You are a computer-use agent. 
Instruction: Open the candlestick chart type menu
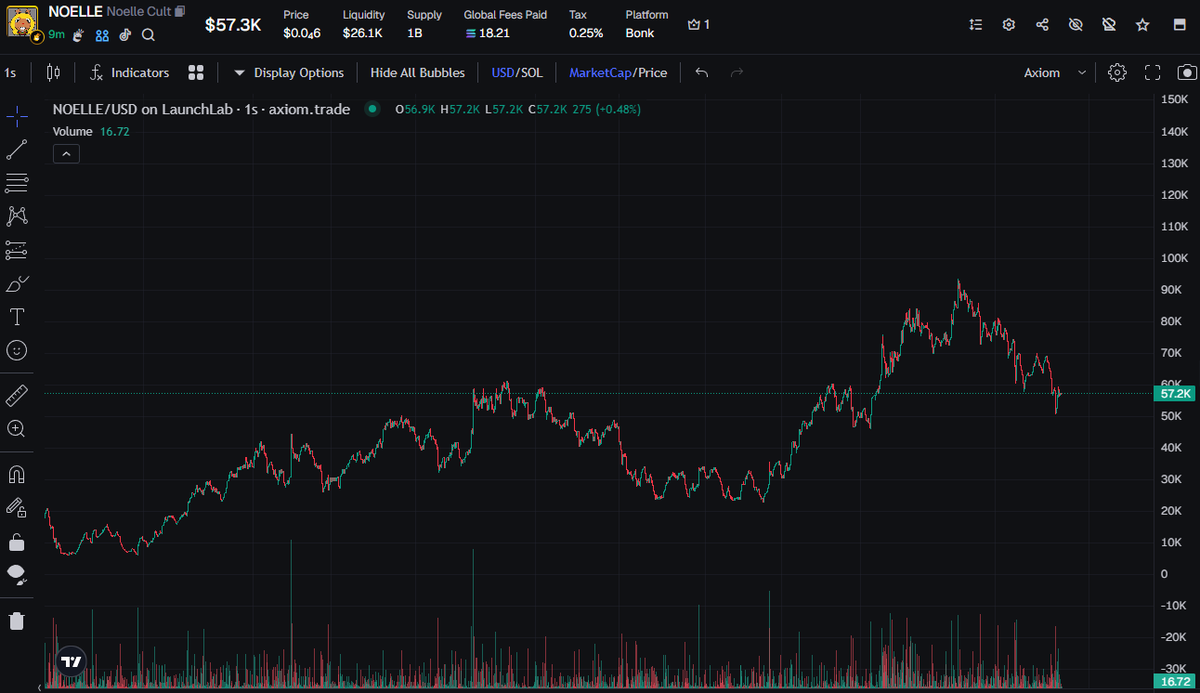tap(54, 73)
